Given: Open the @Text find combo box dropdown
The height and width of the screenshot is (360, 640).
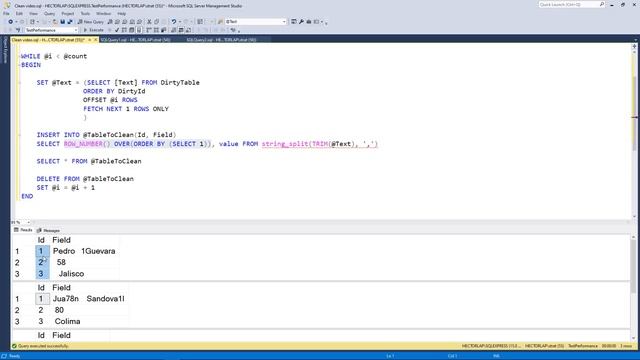Looking at the screenshot, I should [284, 22].
